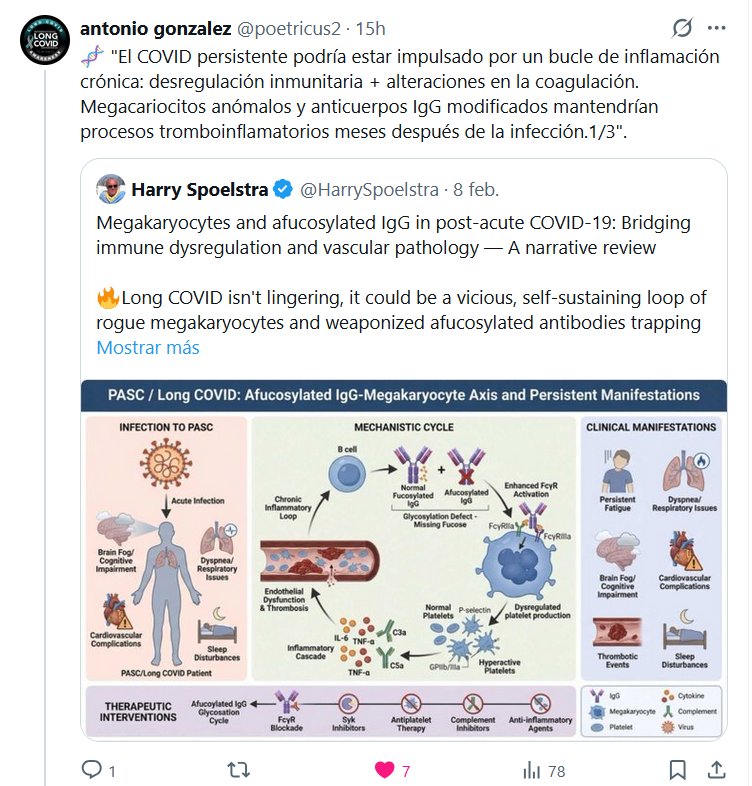Open the @poetricus2 handle link

pyautogui.click(x=289, y=28)
